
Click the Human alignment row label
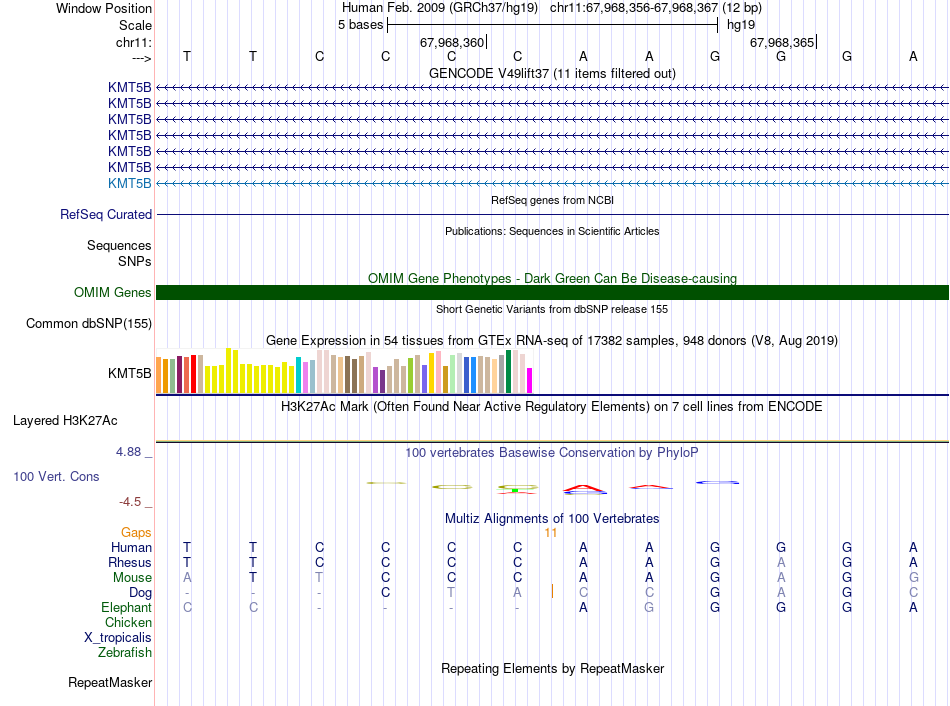point(131,548)
